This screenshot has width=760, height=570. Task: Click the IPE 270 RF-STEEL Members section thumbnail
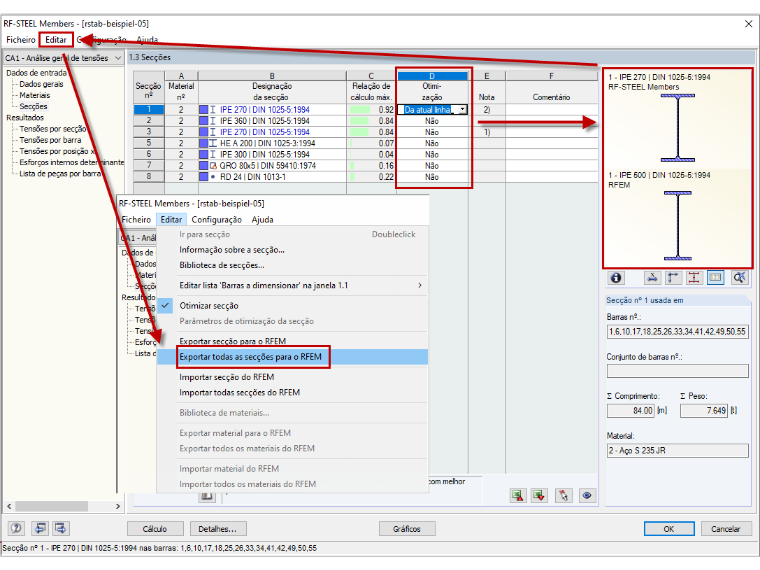coord(678,128)
